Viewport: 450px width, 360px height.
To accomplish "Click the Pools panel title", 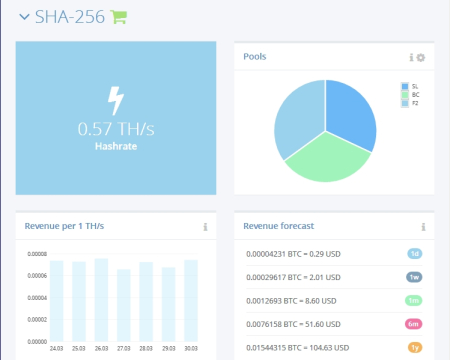I will coord(255,56).
